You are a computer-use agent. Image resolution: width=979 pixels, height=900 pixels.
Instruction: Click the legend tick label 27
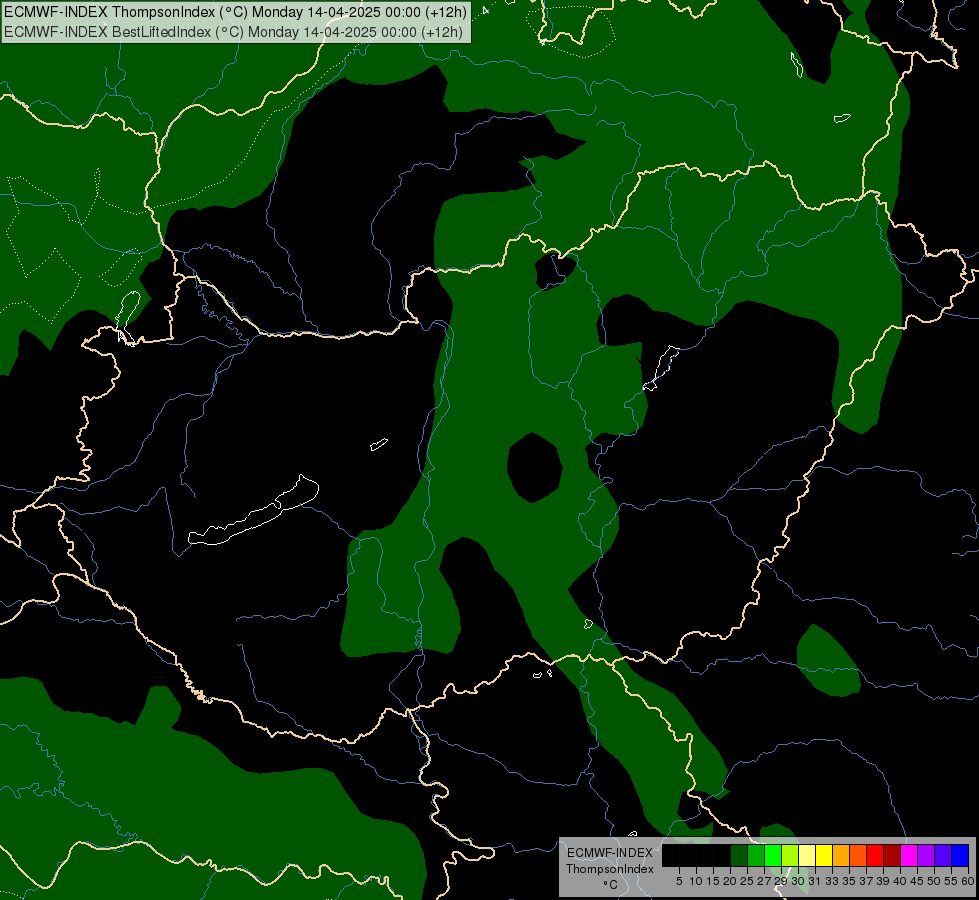(764, 881)
